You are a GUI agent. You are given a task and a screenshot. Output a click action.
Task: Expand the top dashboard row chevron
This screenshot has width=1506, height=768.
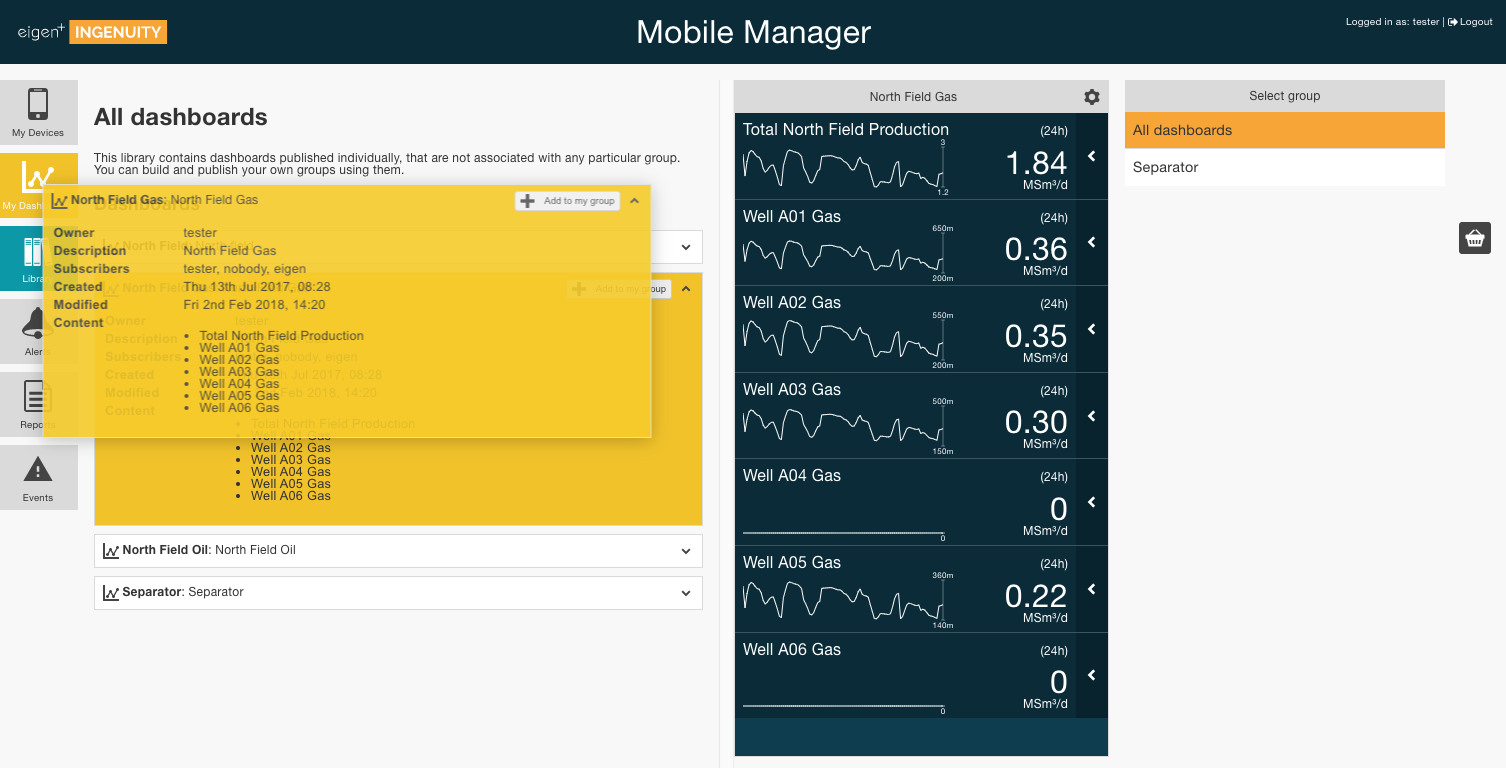point(686,247)
